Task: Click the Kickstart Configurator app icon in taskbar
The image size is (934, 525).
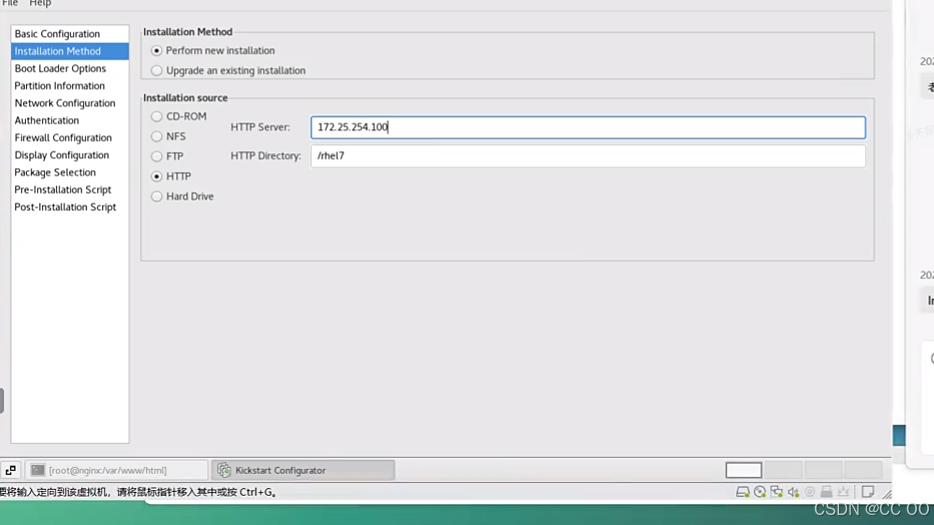Action: (224, 470)
